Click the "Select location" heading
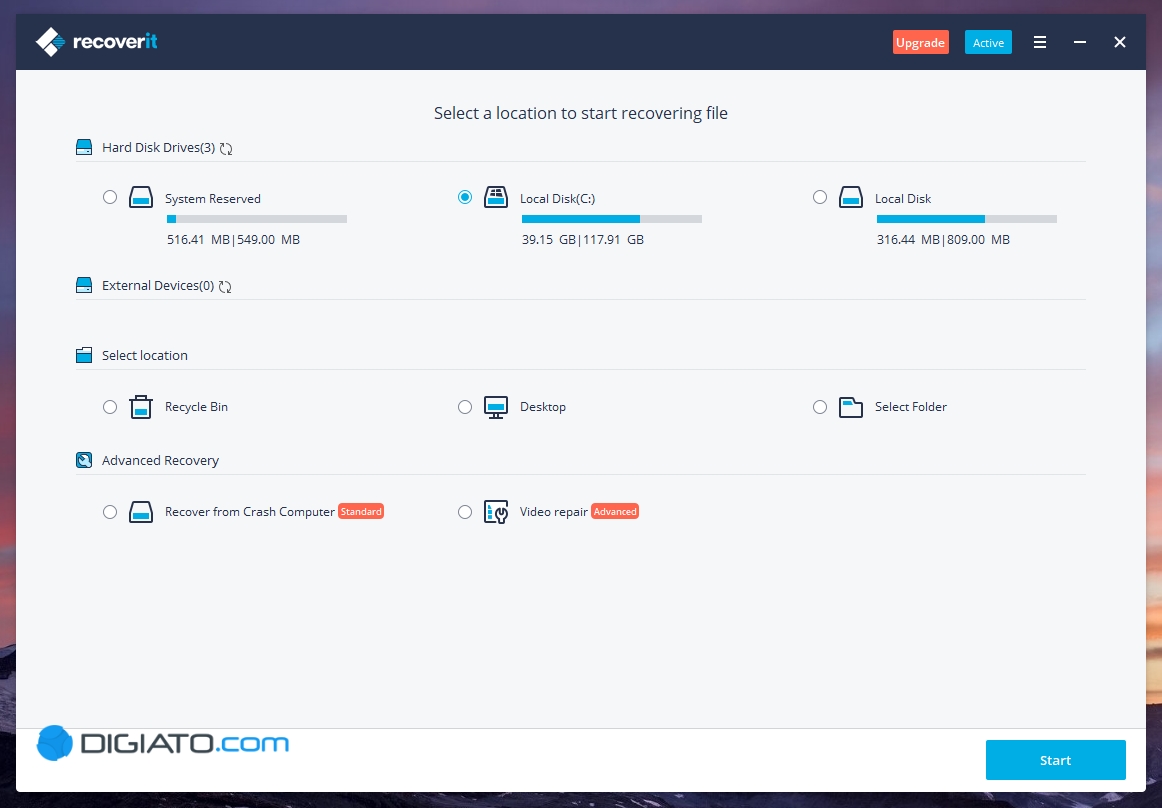Screen dimensions: 1162x808 [145, 355]
